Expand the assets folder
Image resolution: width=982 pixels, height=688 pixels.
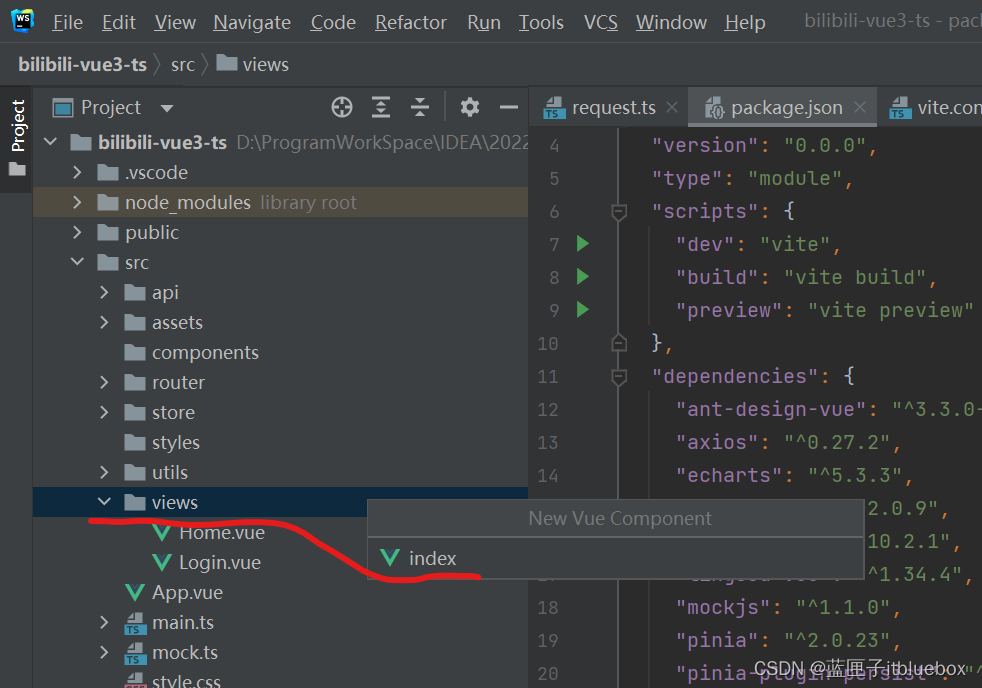point(104,322)
